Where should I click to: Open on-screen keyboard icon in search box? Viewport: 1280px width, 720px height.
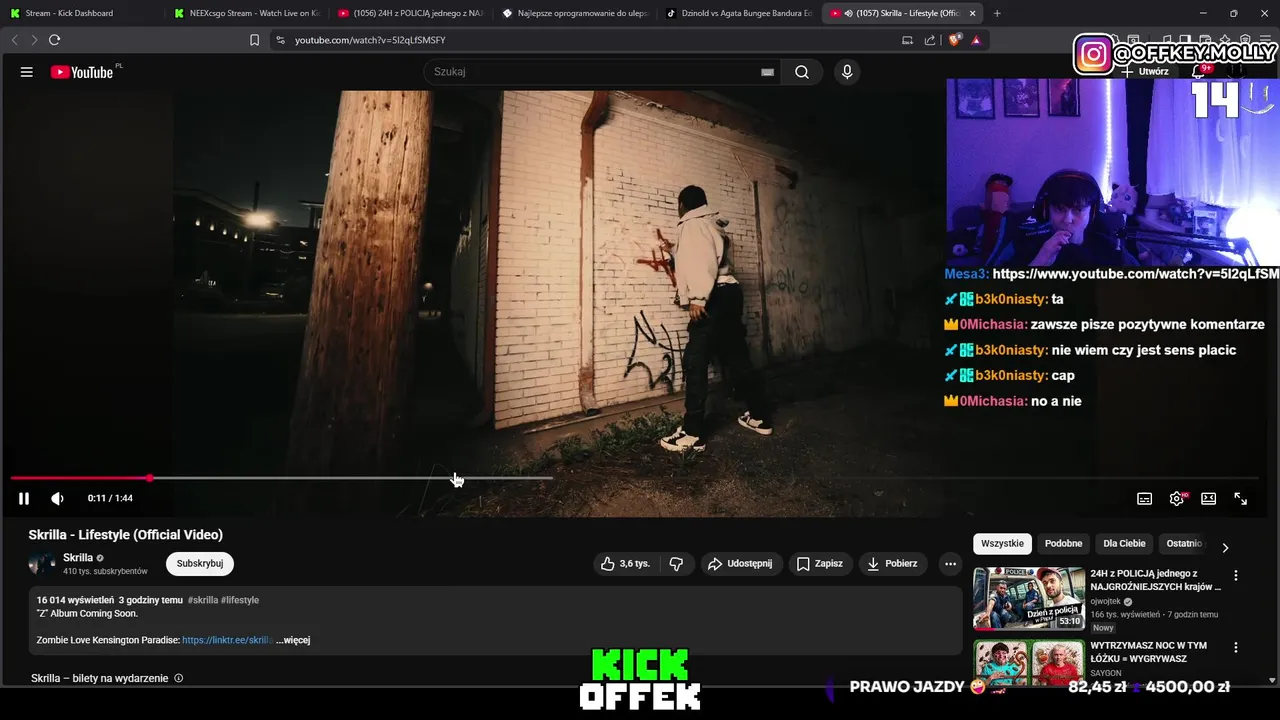click(x=767, y=72)
